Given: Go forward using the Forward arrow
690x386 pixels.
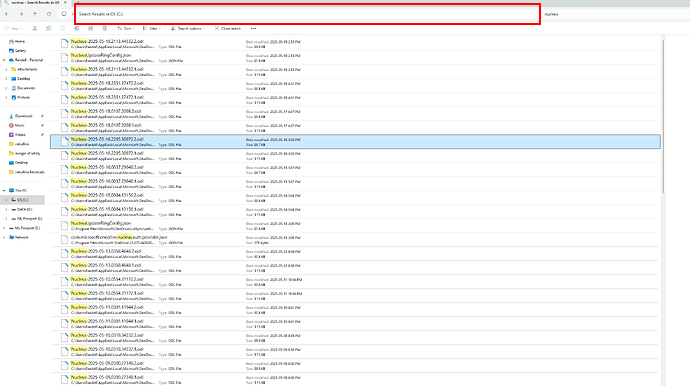Looking at the screenshot, I should 21,14.
